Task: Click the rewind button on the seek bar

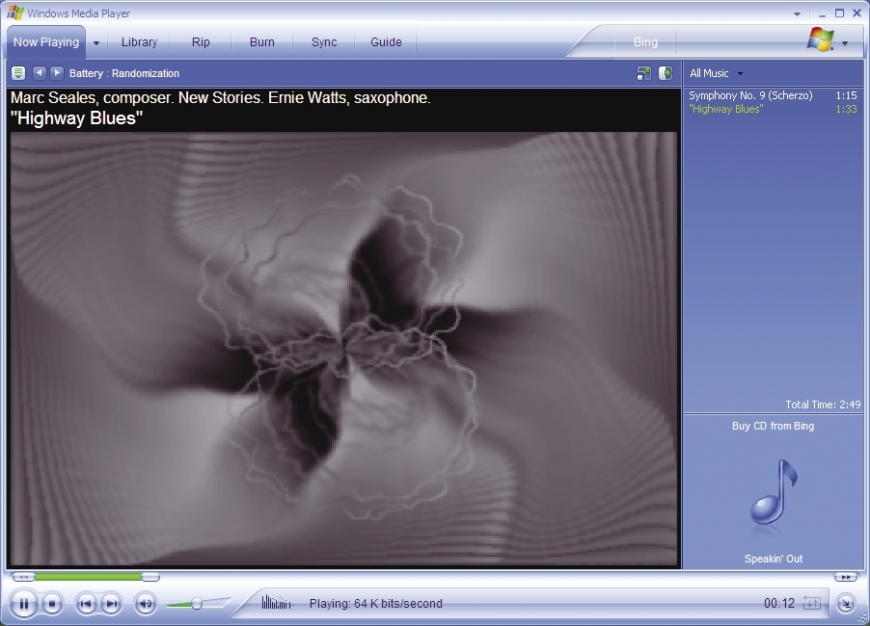Action: (23, 577)
